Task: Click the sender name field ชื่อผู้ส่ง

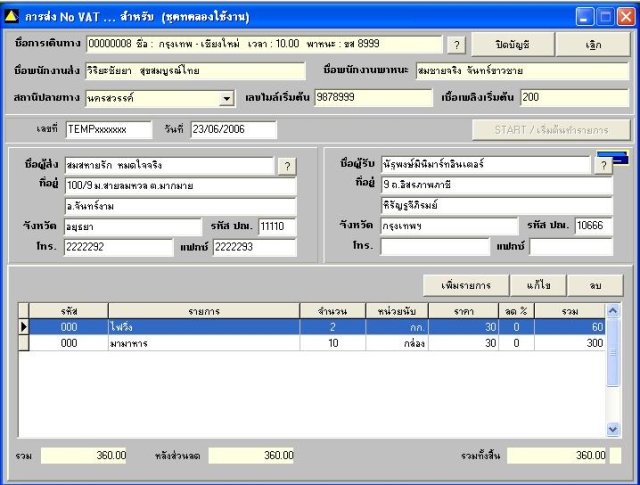Action: click(x=169, y=165)
